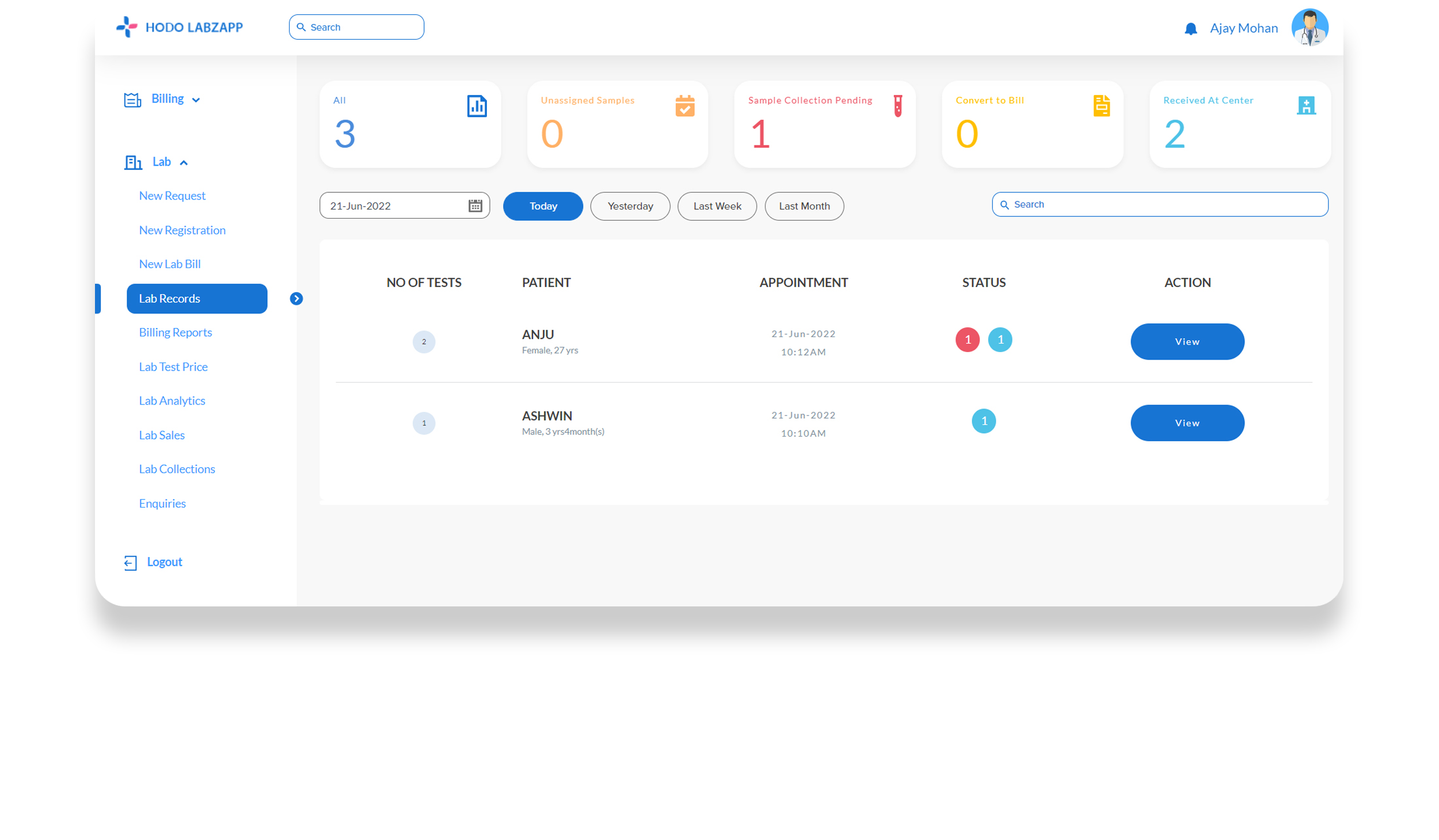Click the red status badge for ANJU

pyautogui.click(x=967, y=339)
